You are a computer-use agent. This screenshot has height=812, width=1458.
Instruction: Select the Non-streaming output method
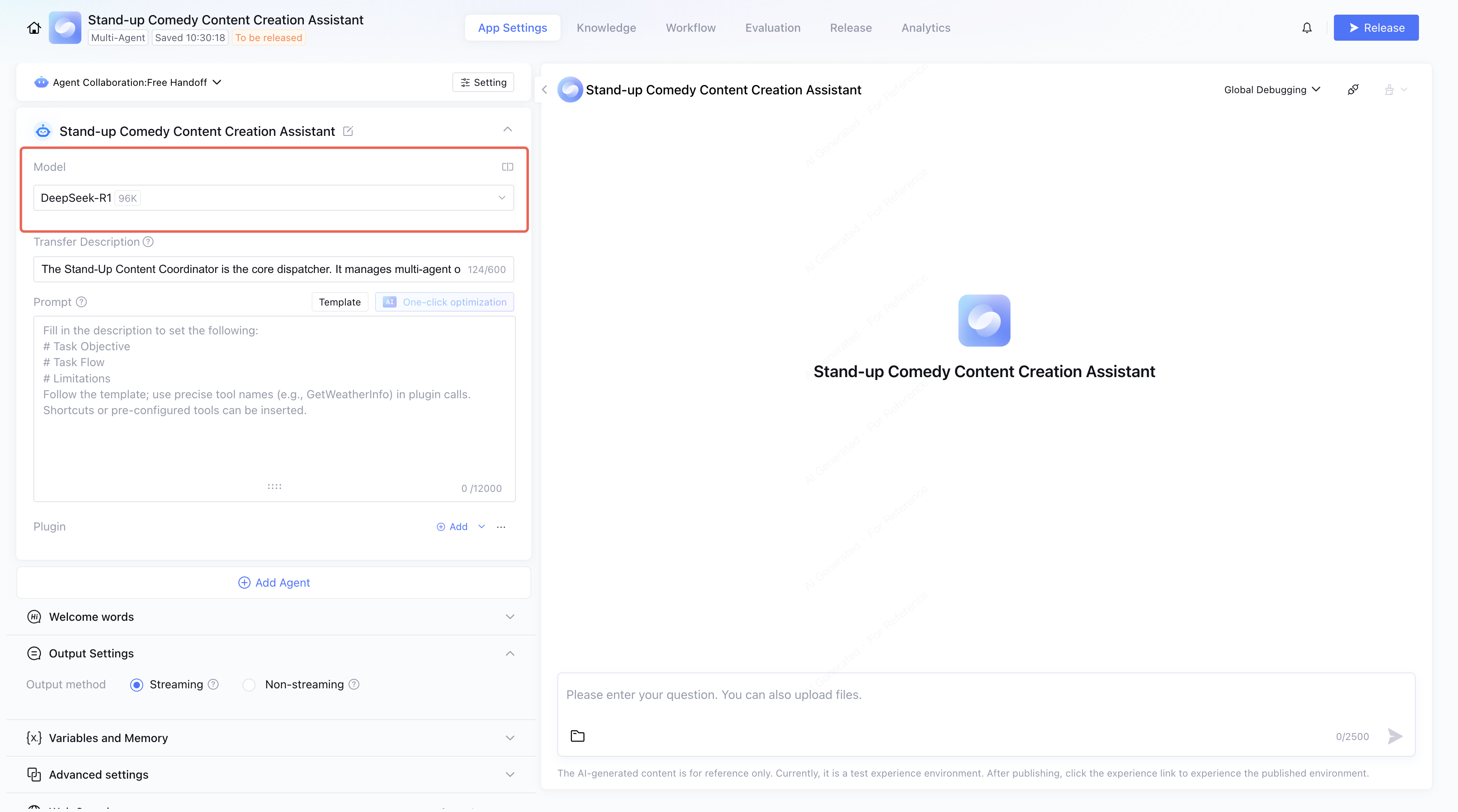(249, 685)
